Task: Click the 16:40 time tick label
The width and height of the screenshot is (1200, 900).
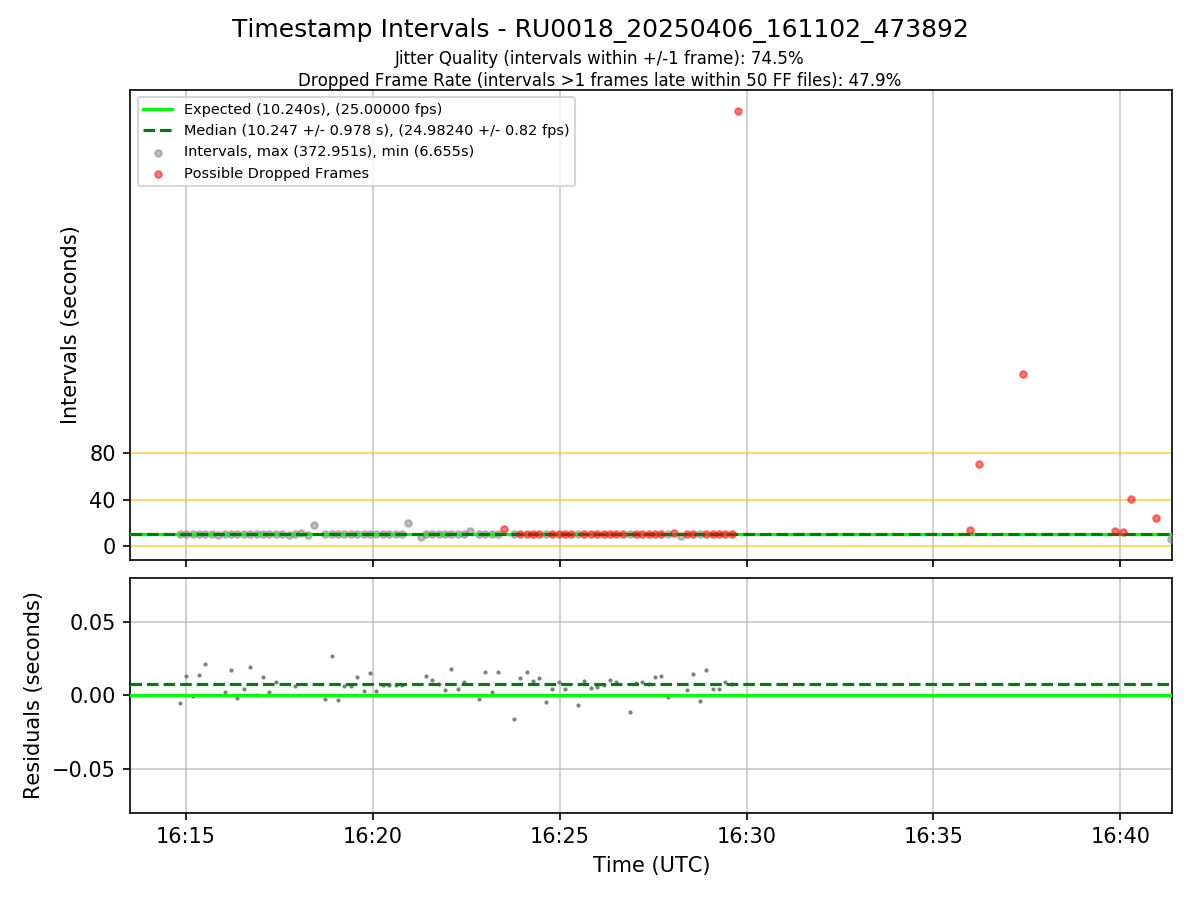Action: tap(1120, 835)
